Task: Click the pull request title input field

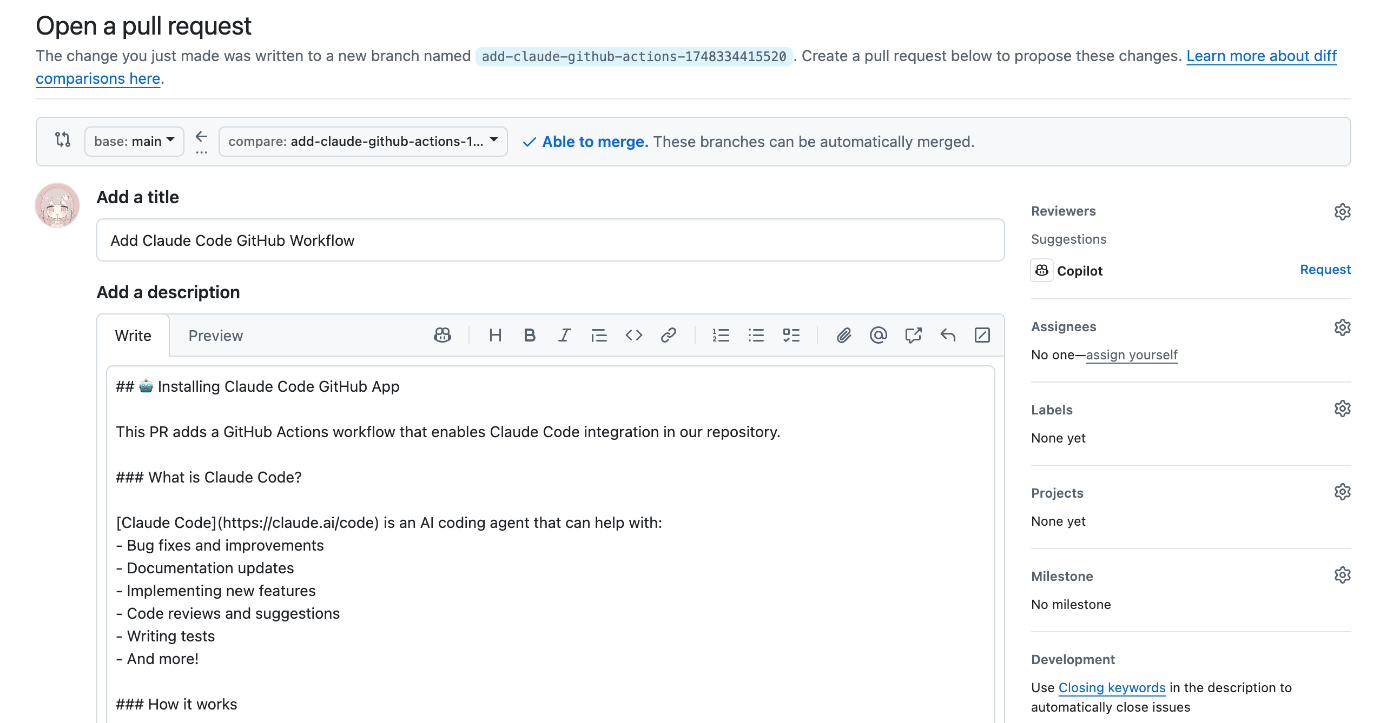Action: pyautogui.click(x=550, y=240)
